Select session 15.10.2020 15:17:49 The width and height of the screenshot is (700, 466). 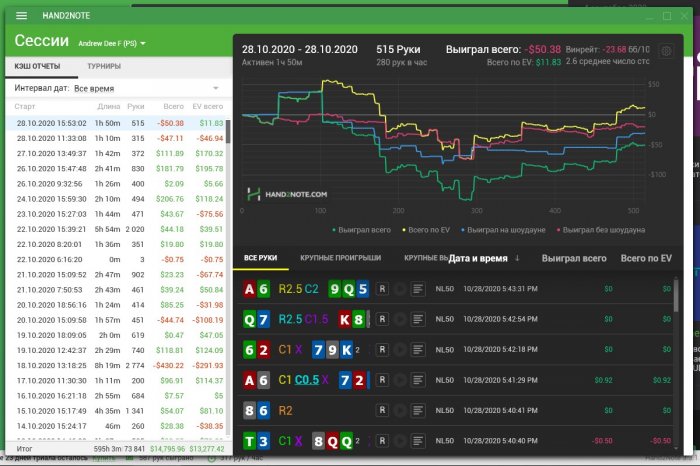118,411
